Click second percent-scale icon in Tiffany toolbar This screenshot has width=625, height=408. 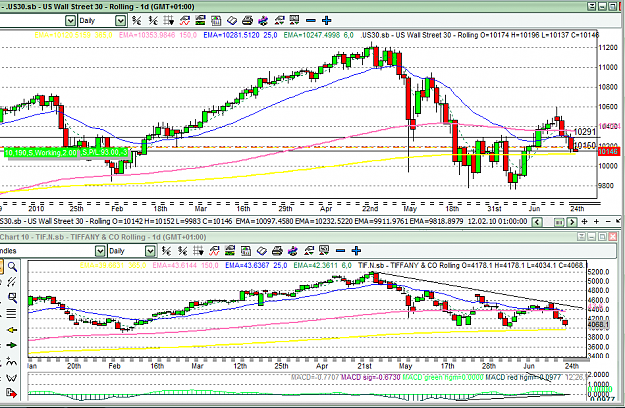click(183, 251)
